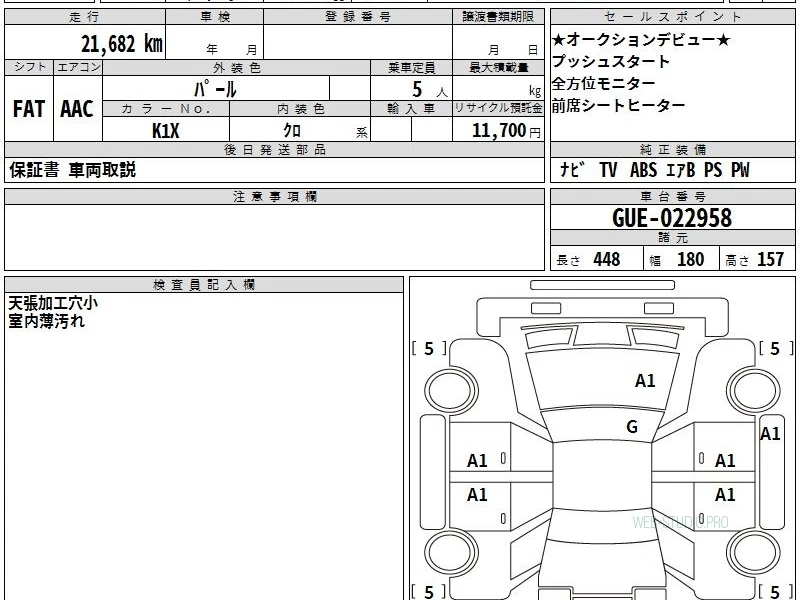Image resolution: width=800 pixels, height=600 pixels.
Task: Click the セールスポイント header
Action: click(x=672, y=17)
